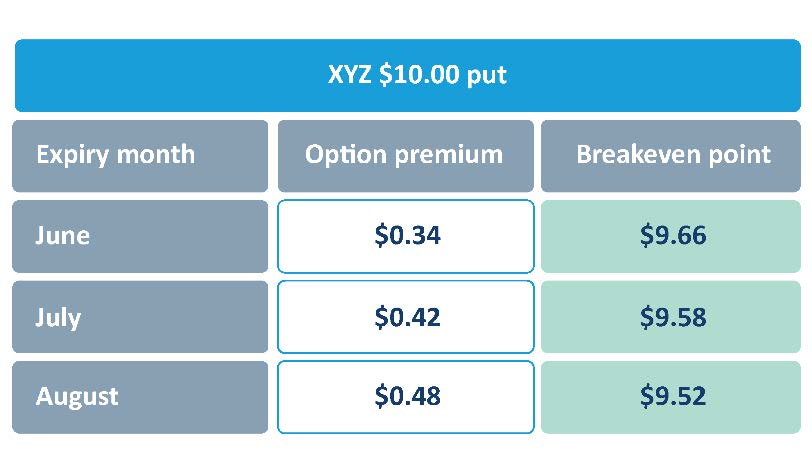Select the $9.58 breakeven cell

[673, 317]
